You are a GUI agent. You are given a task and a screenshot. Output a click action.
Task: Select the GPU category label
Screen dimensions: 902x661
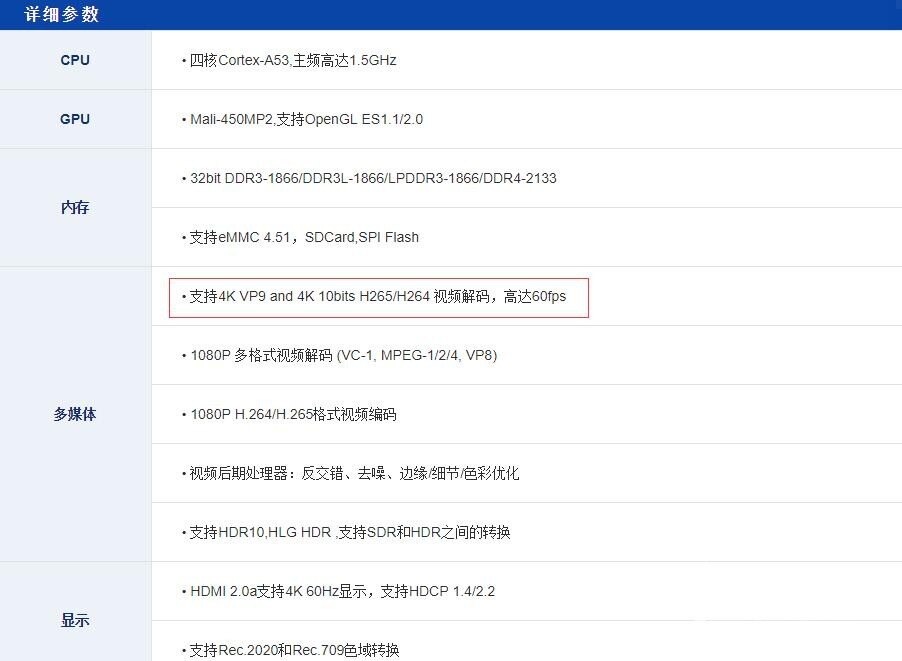click(x=74, y=119)
